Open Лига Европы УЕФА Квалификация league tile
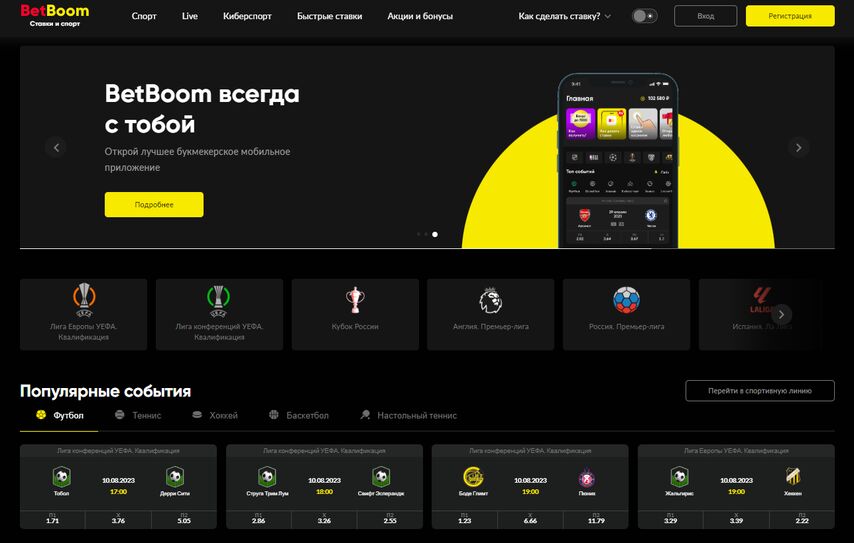 [x=83, y=314]
